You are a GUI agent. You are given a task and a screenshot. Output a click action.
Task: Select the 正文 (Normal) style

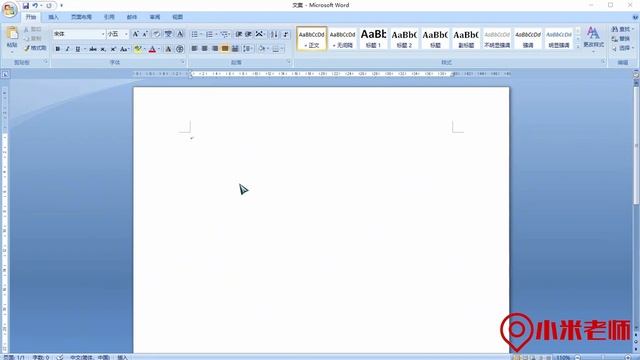tap(311, 39)
